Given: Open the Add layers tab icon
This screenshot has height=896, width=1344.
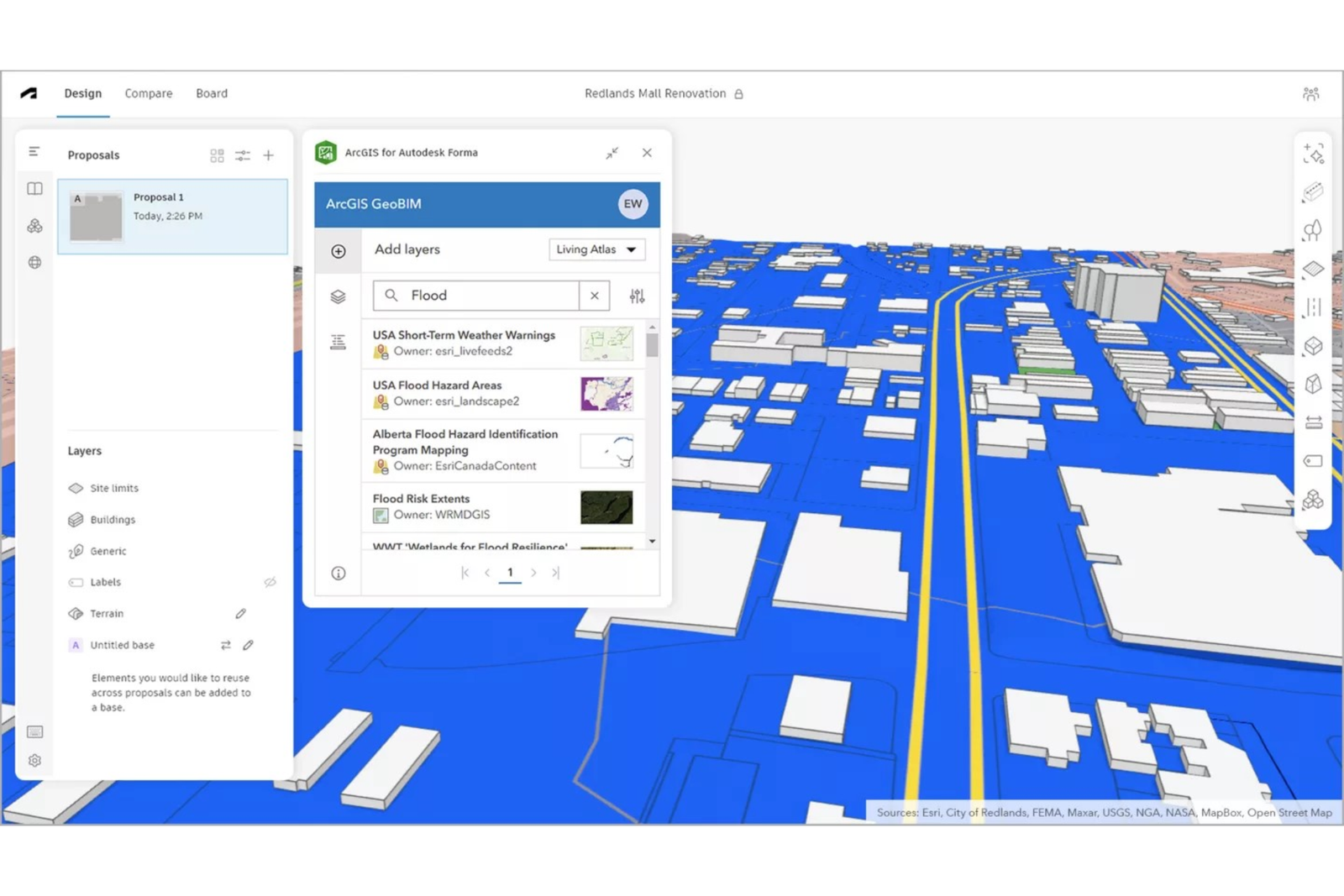Looking at the screenshot, I should click(x=339, y=251).
